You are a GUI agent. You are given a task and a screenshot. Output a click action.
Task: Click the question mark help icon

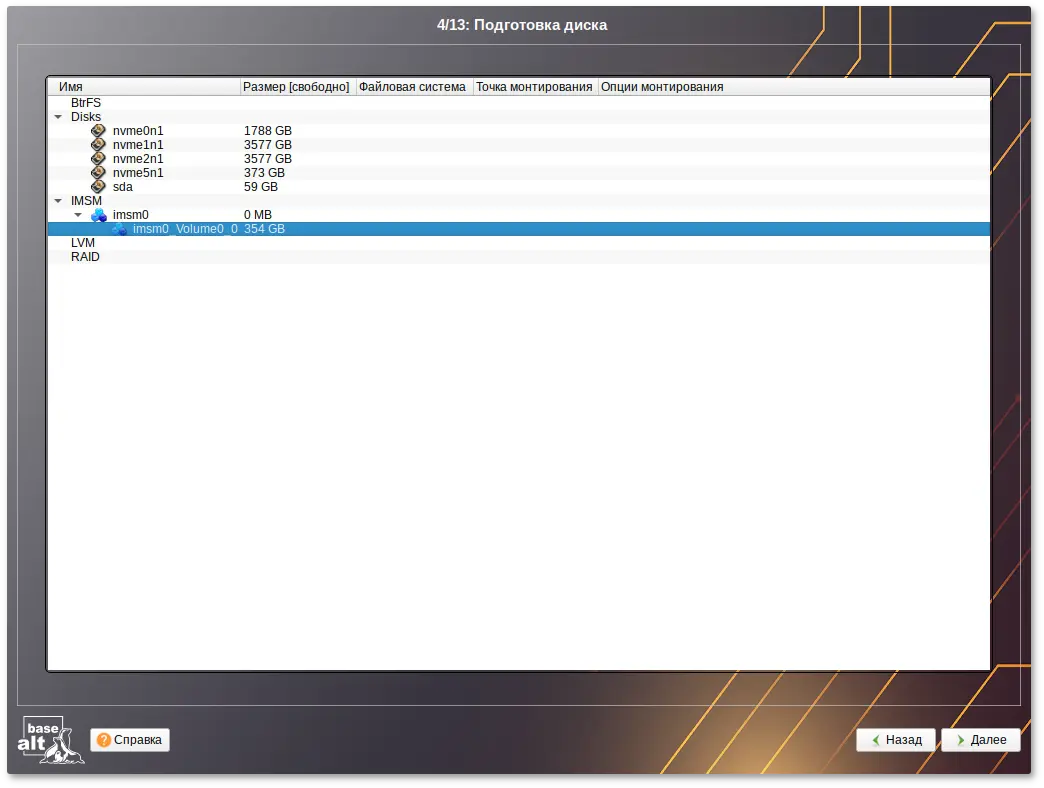[x=105, y=740]
